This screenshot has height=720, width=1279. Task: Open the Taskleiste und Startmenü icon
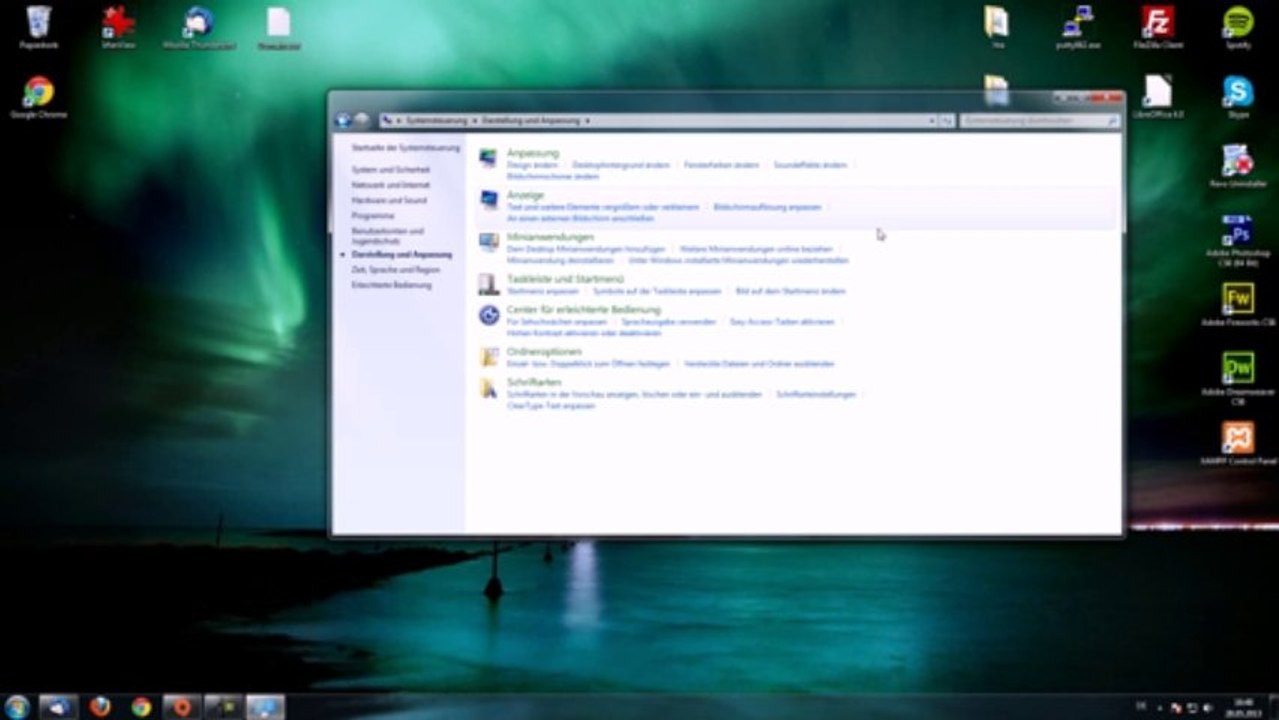point(488,284)
